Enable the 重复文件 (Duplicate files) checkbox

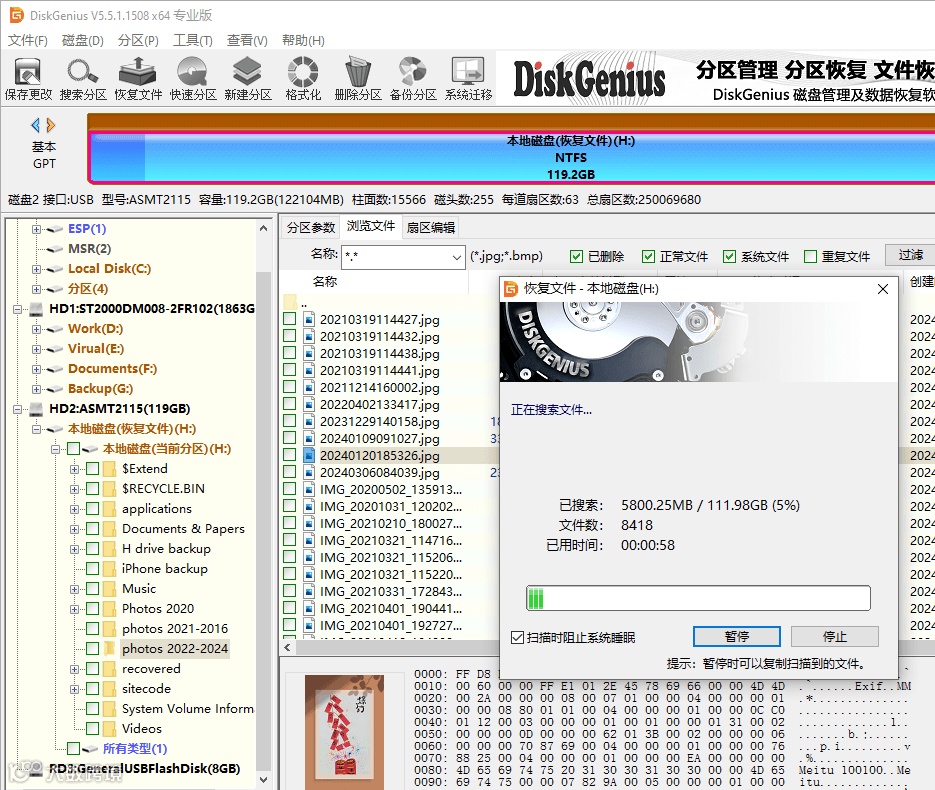[810, 256]
